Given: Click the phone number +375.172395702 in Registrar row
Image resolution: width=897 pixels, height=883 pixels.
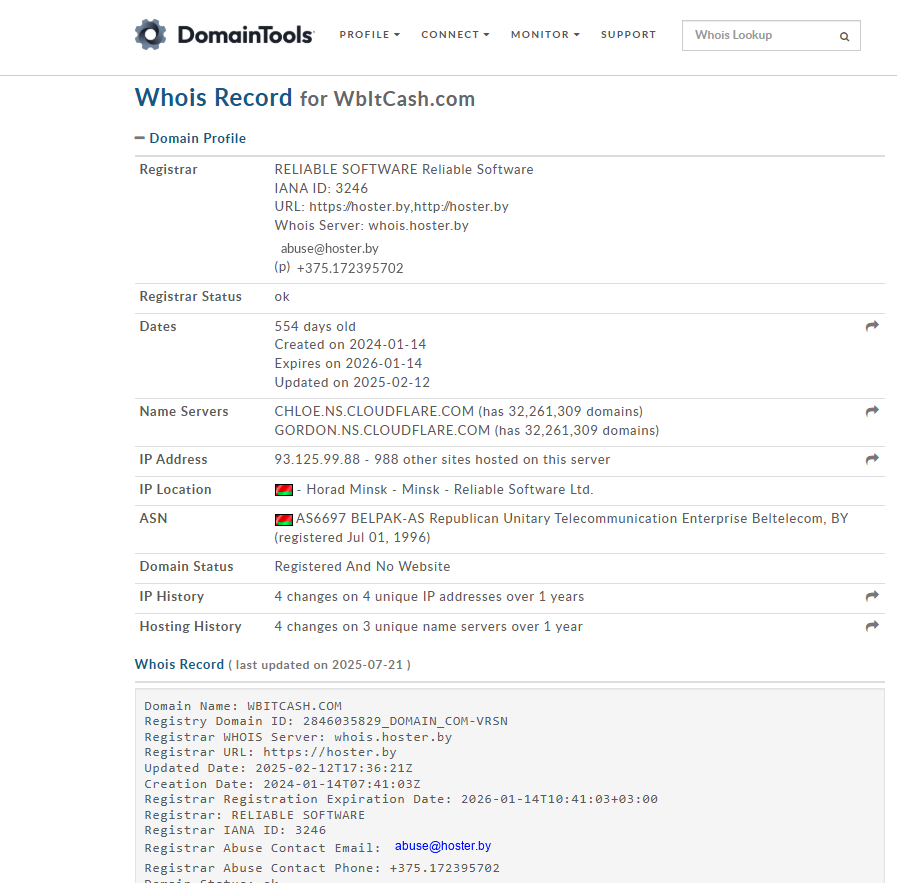Looking at the screenshot, I should 350,268.
